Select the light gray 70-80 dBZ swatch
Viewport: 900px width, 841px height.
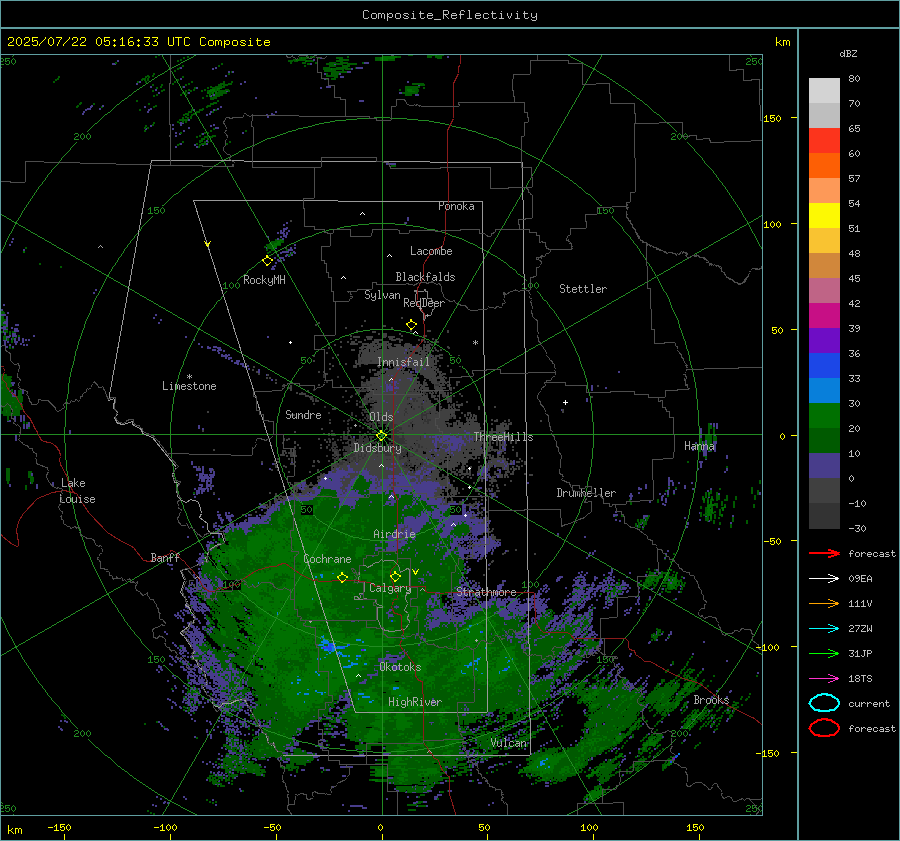824,91
